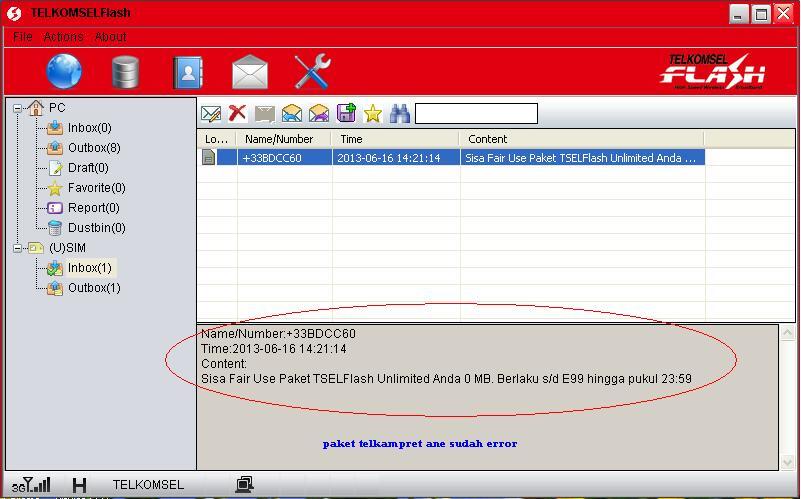Minimize the TELKOMSELFlash window
Viewport: 801px width, 499px height.
[x=738, y=14]
